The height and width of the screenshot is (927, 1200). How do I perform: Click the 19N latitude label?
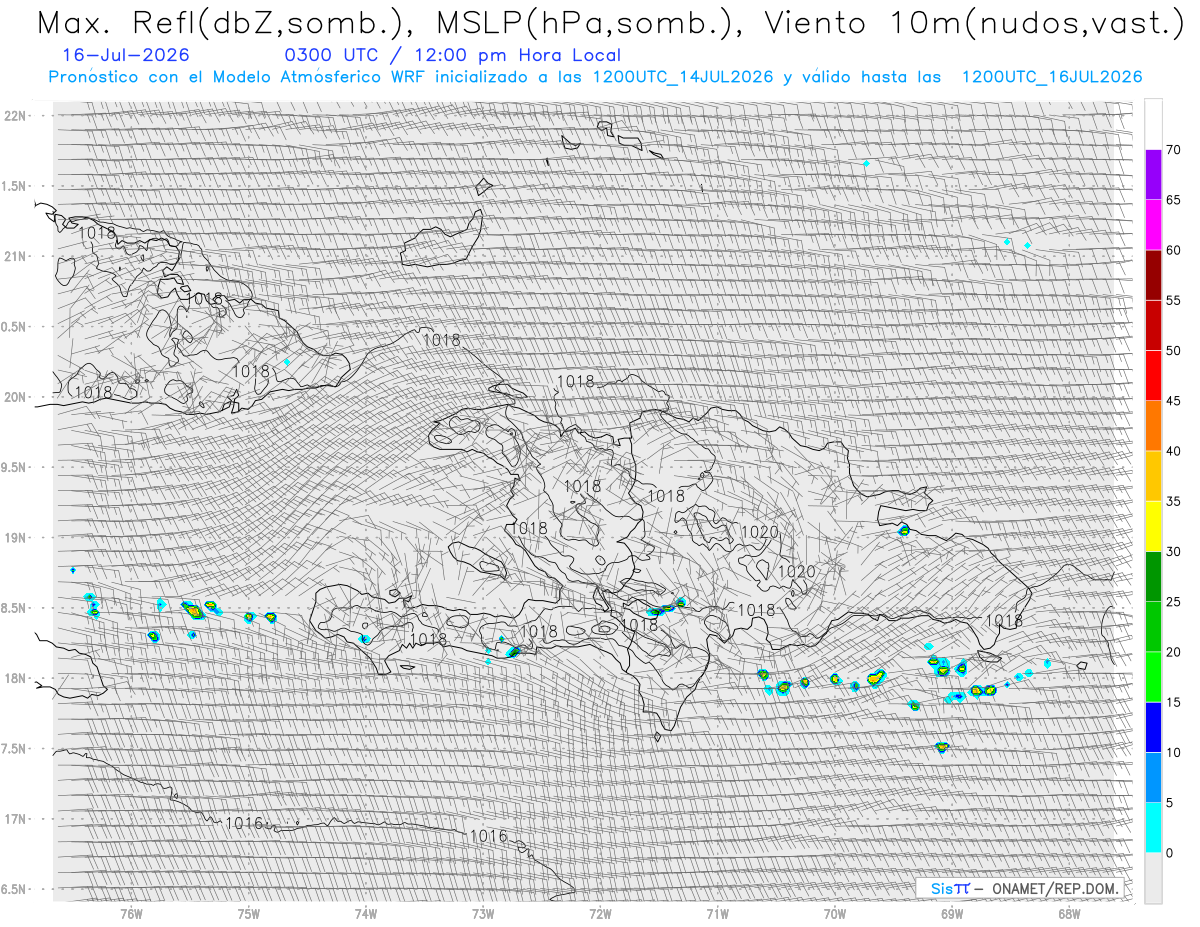15,538
